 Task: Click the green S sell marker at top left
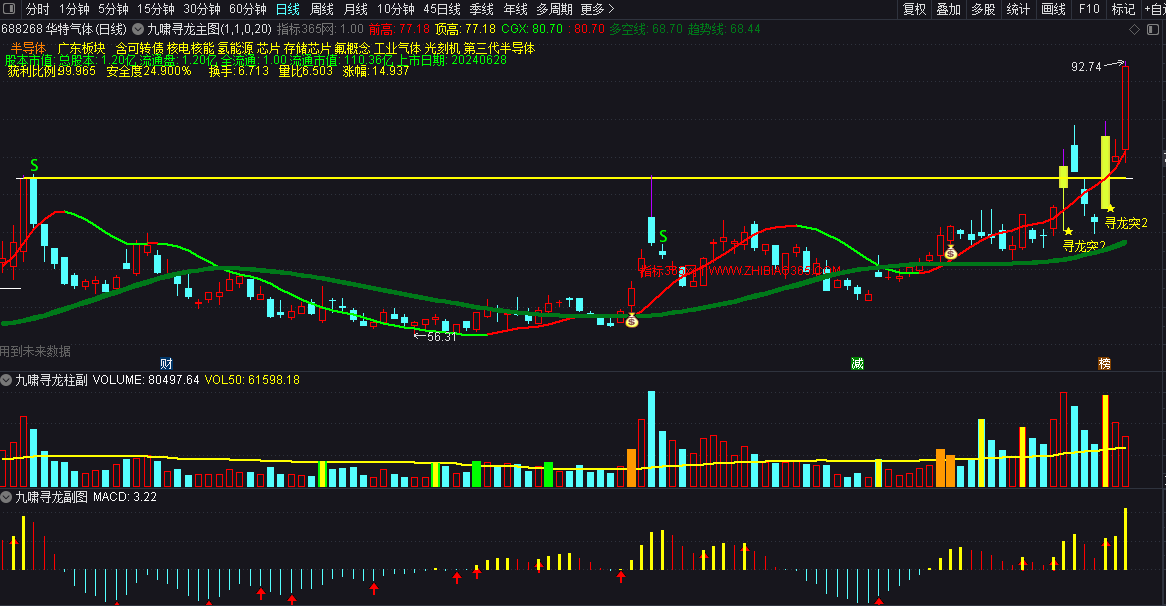(34, 165)
